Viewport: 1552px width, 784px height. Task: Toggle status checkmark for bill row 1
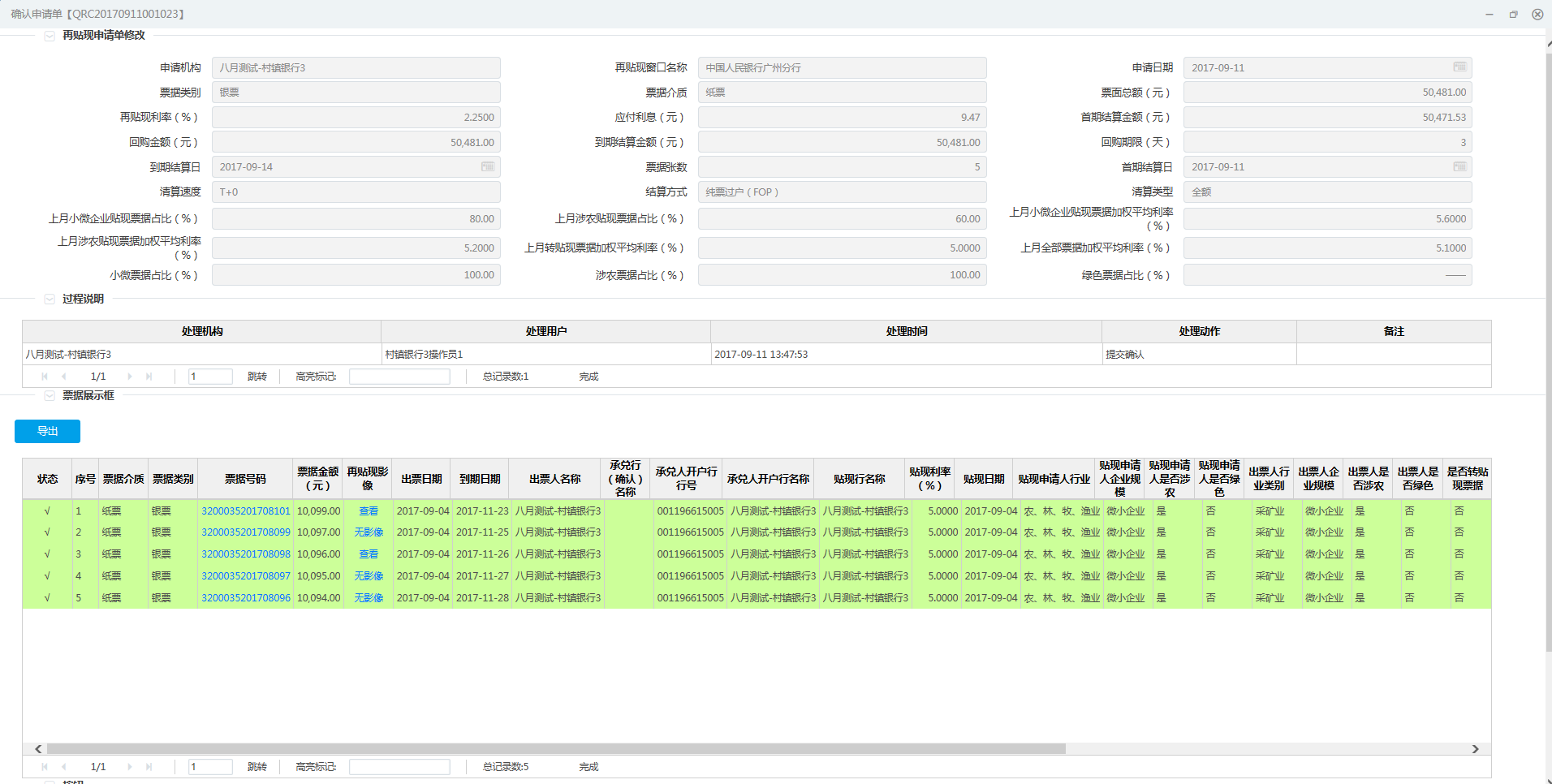point(47,511)
